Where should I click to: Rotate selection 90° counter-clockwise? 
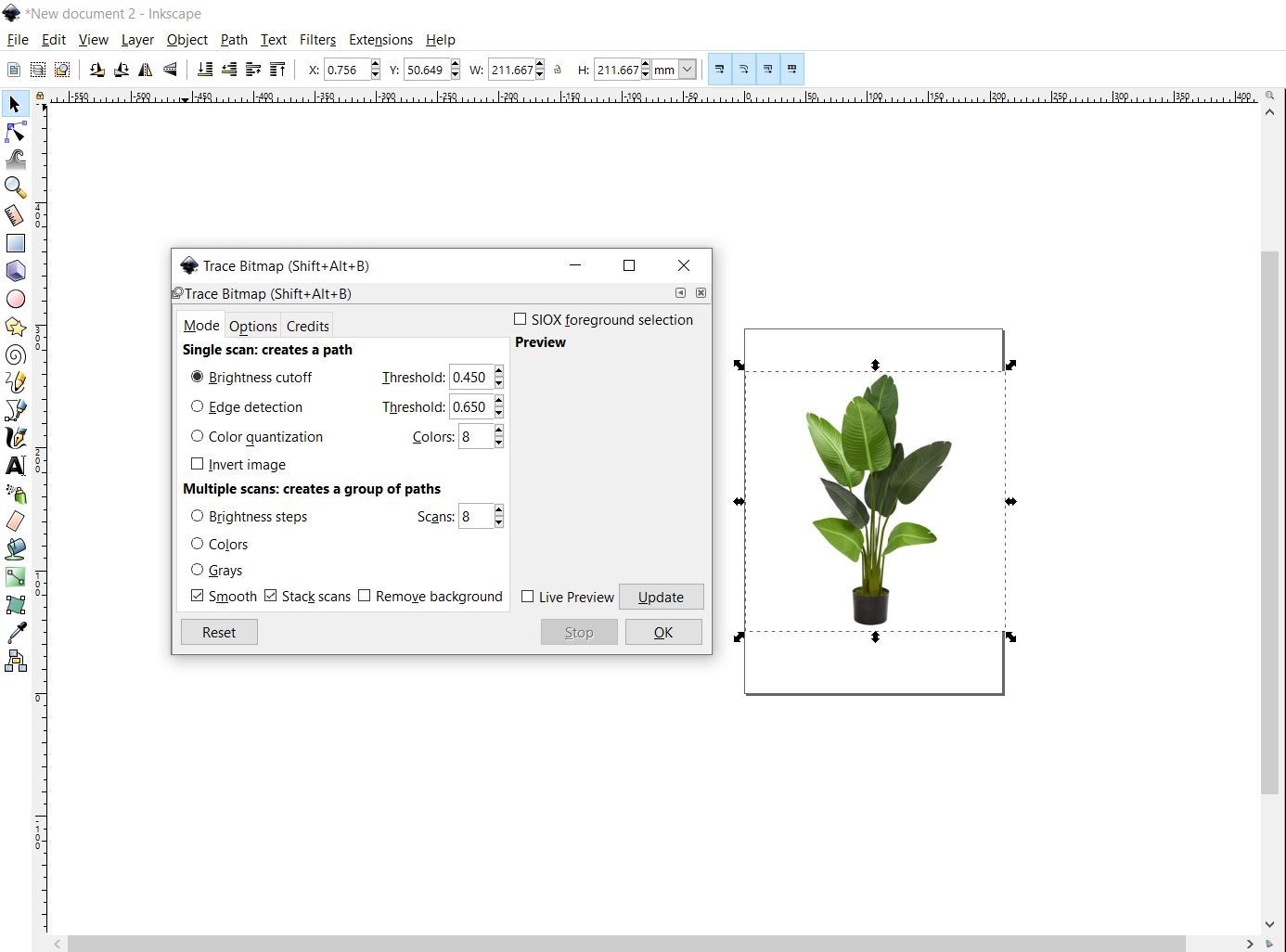pos(96,70)
